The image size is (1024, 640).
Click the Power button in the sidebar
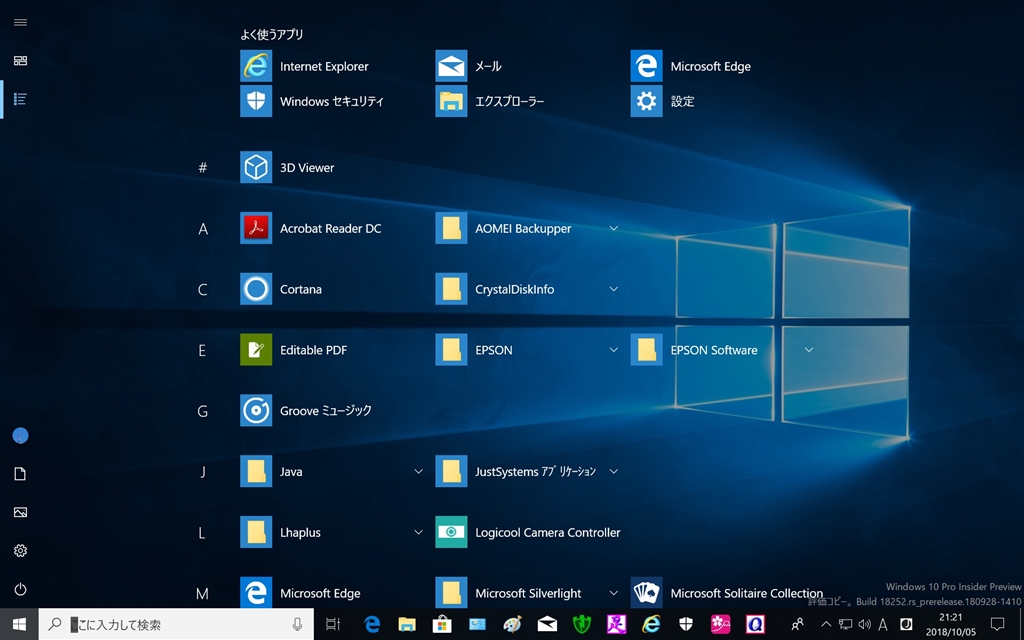(20, 590)
